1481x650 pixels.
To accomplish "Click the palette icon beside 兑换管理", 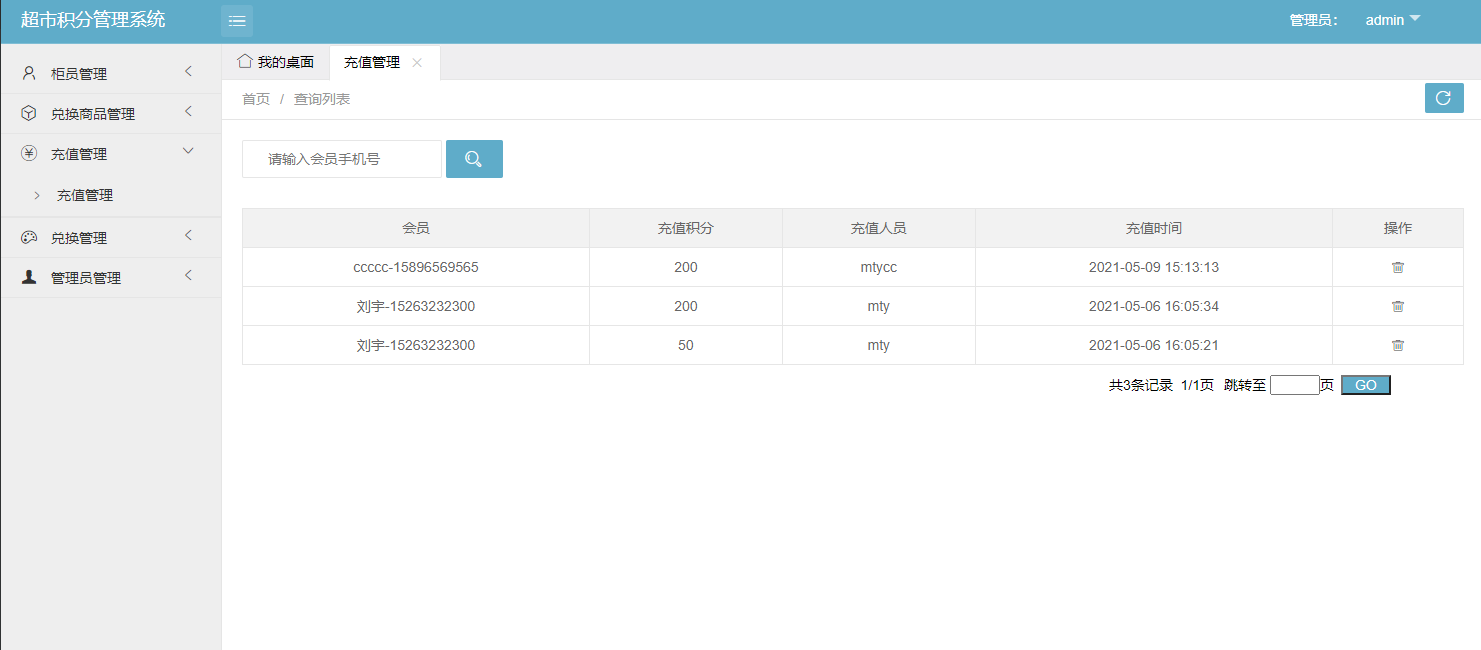I will pyautogui.click(x=29, y=237).
